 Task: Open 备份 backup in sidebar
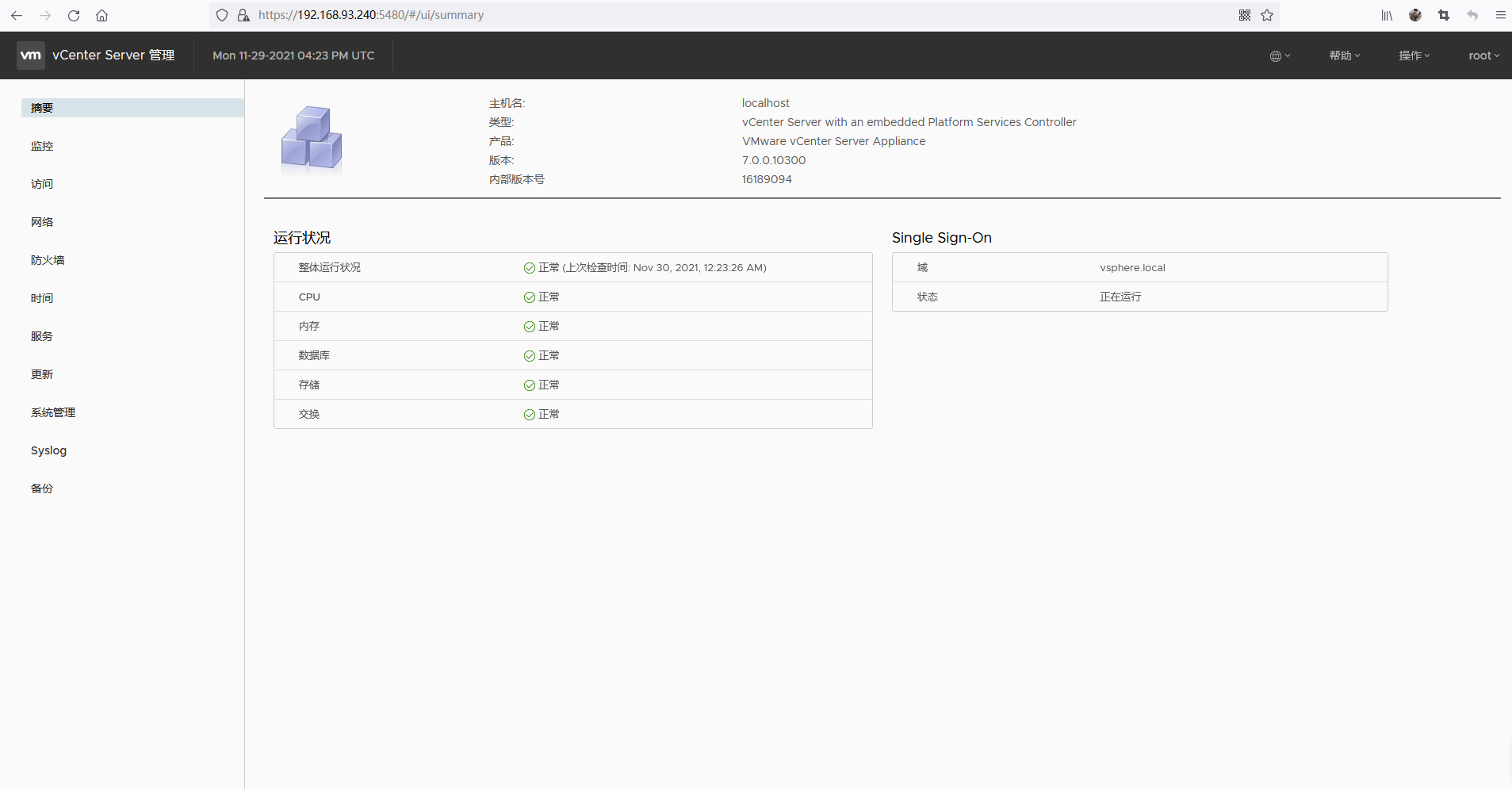click(42, 488)
